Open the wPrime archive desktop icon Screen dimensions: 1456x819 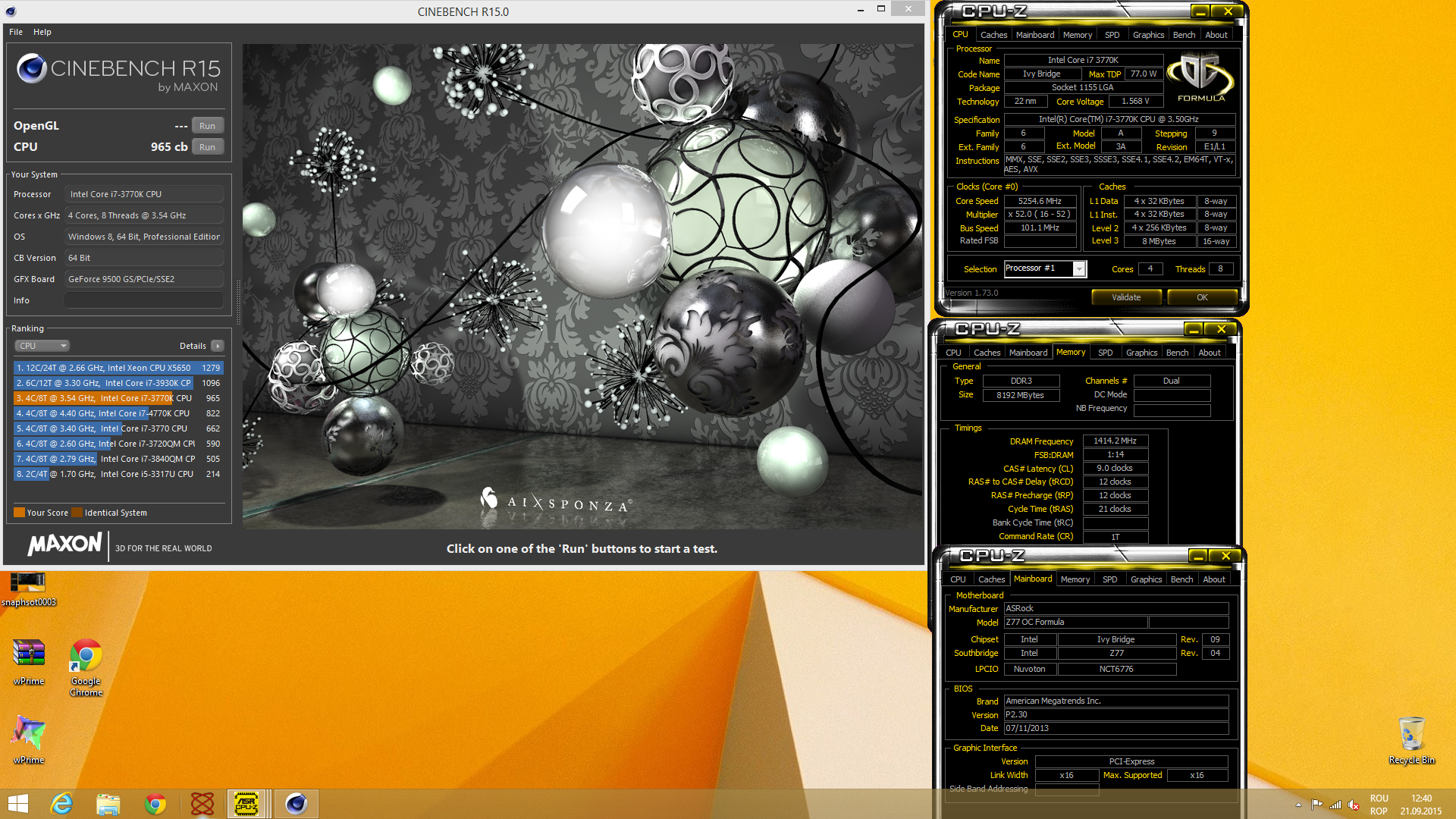coord(29,662)
